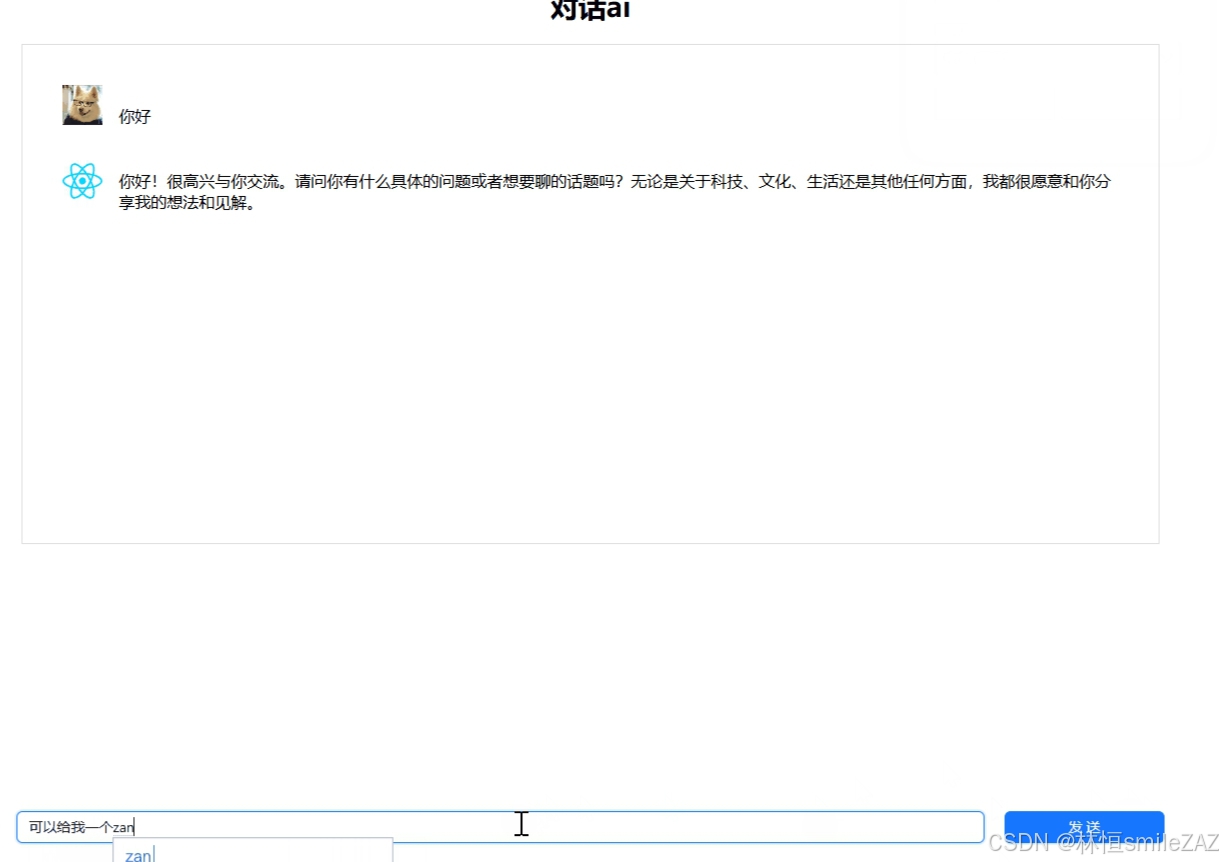Screen dimensions: 1223x862
Task: Click the message input field at bottom
Action: click(500, 826)
